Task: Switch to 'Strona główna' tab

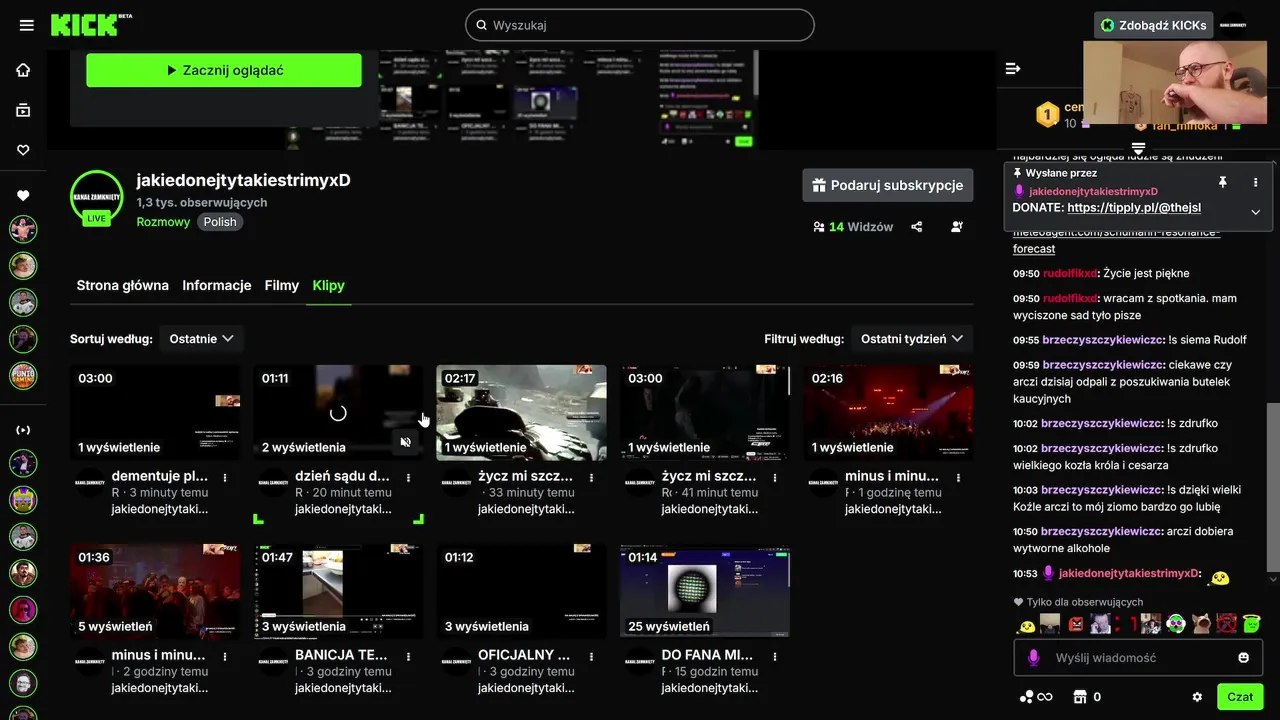Action: tap(123, 285)
